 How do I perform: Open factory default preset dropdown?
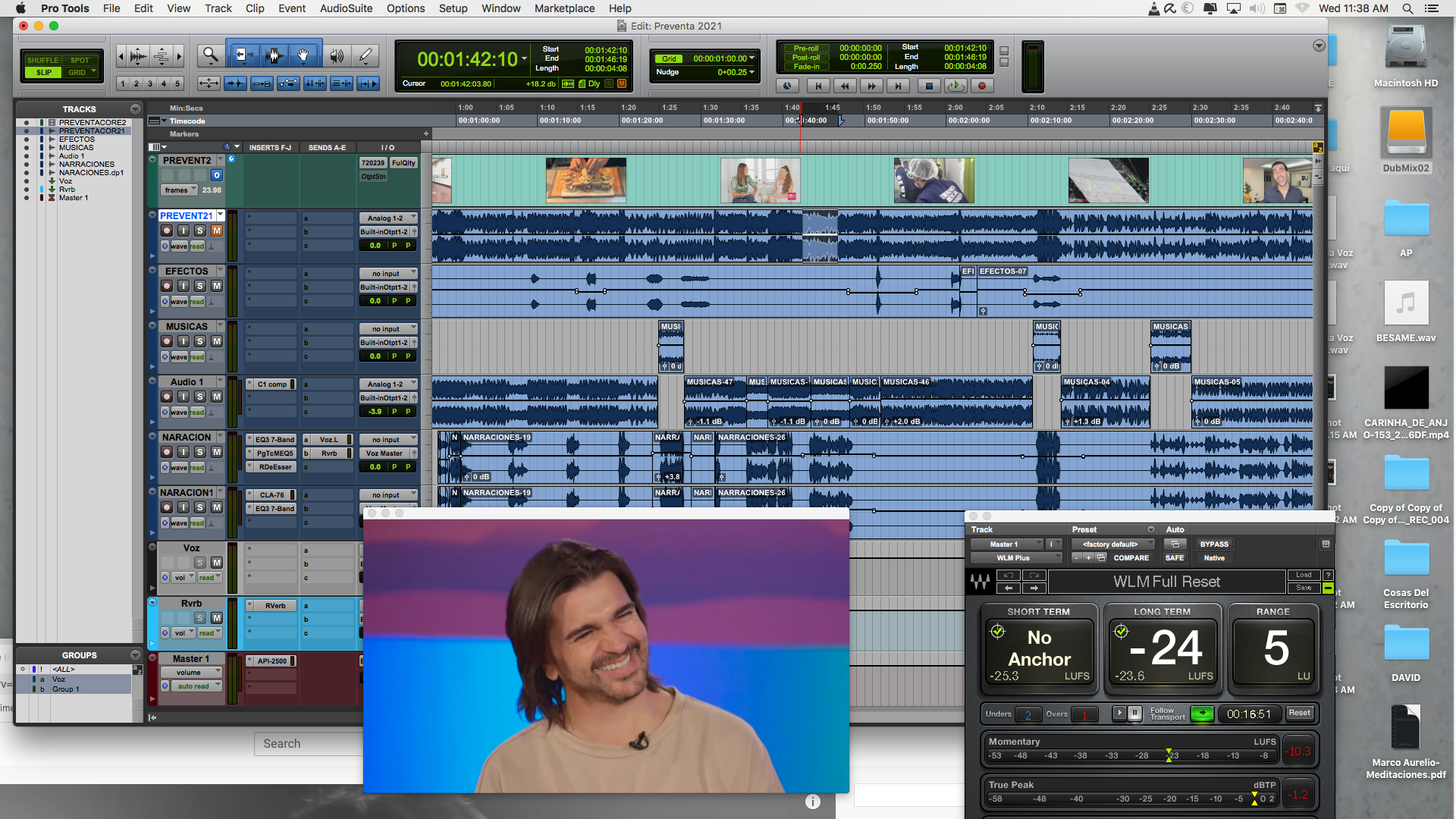click(x=1112, y=544)
